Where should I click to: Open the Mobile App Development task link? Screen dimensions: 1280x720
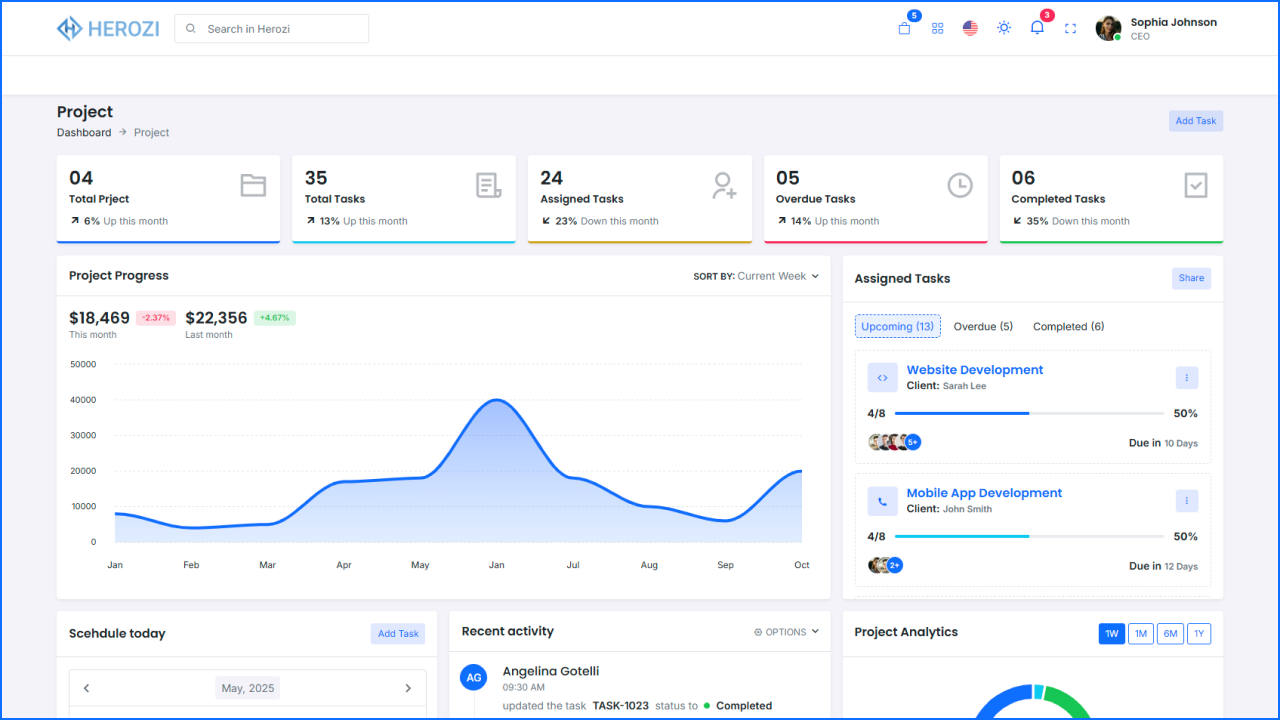983,492
